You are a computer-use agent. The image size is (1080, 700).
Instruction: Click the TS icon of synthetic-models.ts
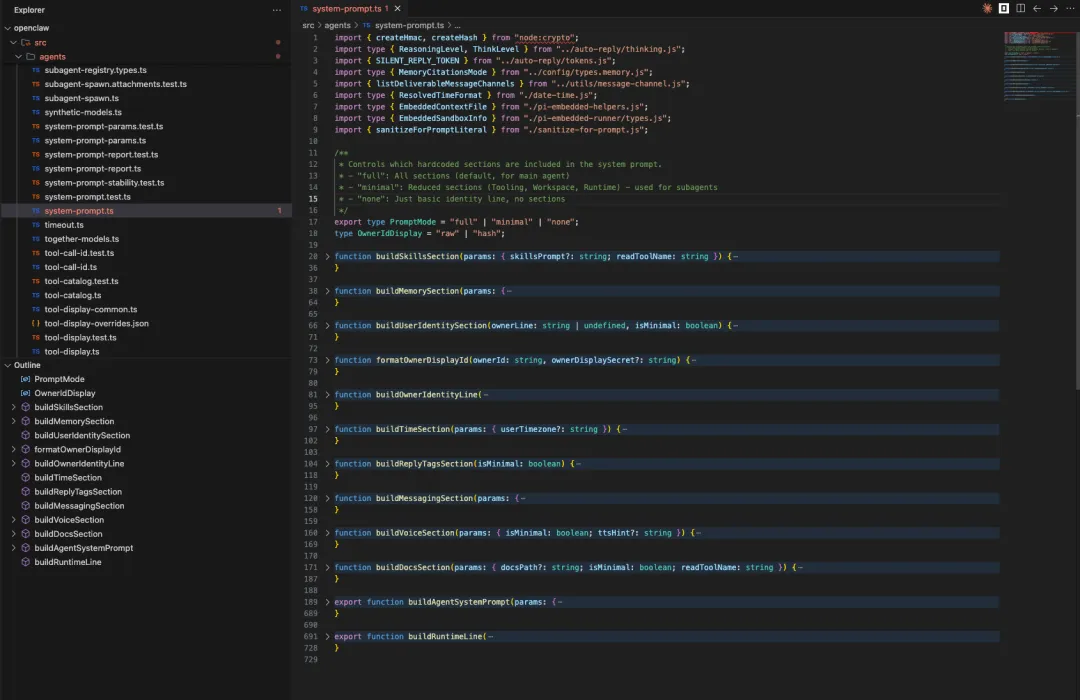click(36, 112)
